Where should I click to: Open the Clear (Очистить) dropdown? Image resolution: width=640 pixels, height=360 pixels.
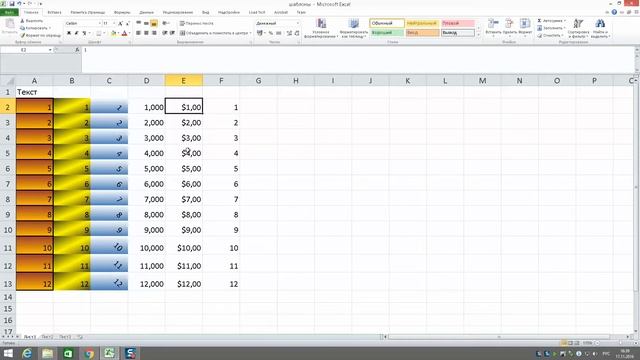pyautogui.click(x=551, y=36)
